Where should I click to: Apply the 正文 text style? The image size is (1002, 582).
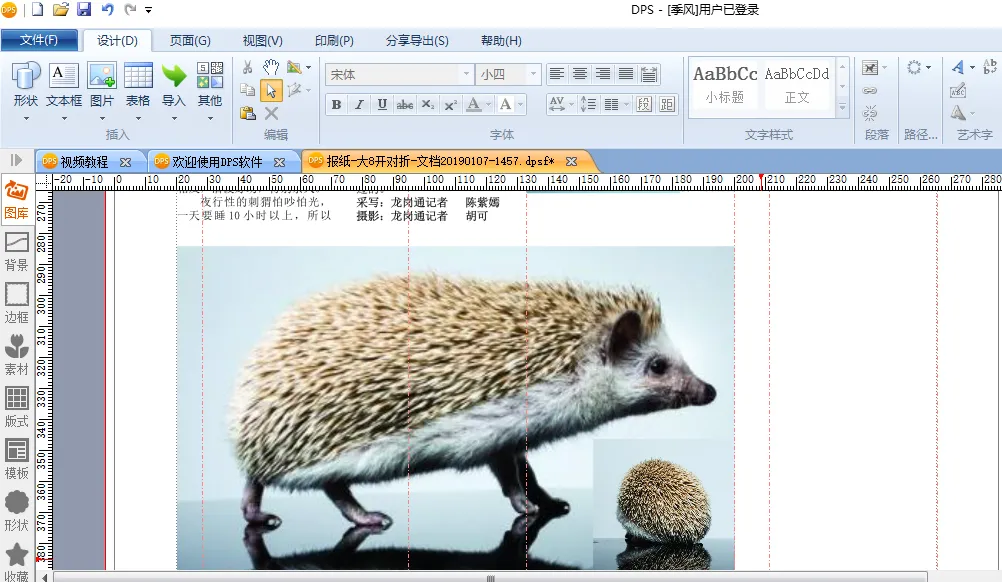tap(797, 85)
